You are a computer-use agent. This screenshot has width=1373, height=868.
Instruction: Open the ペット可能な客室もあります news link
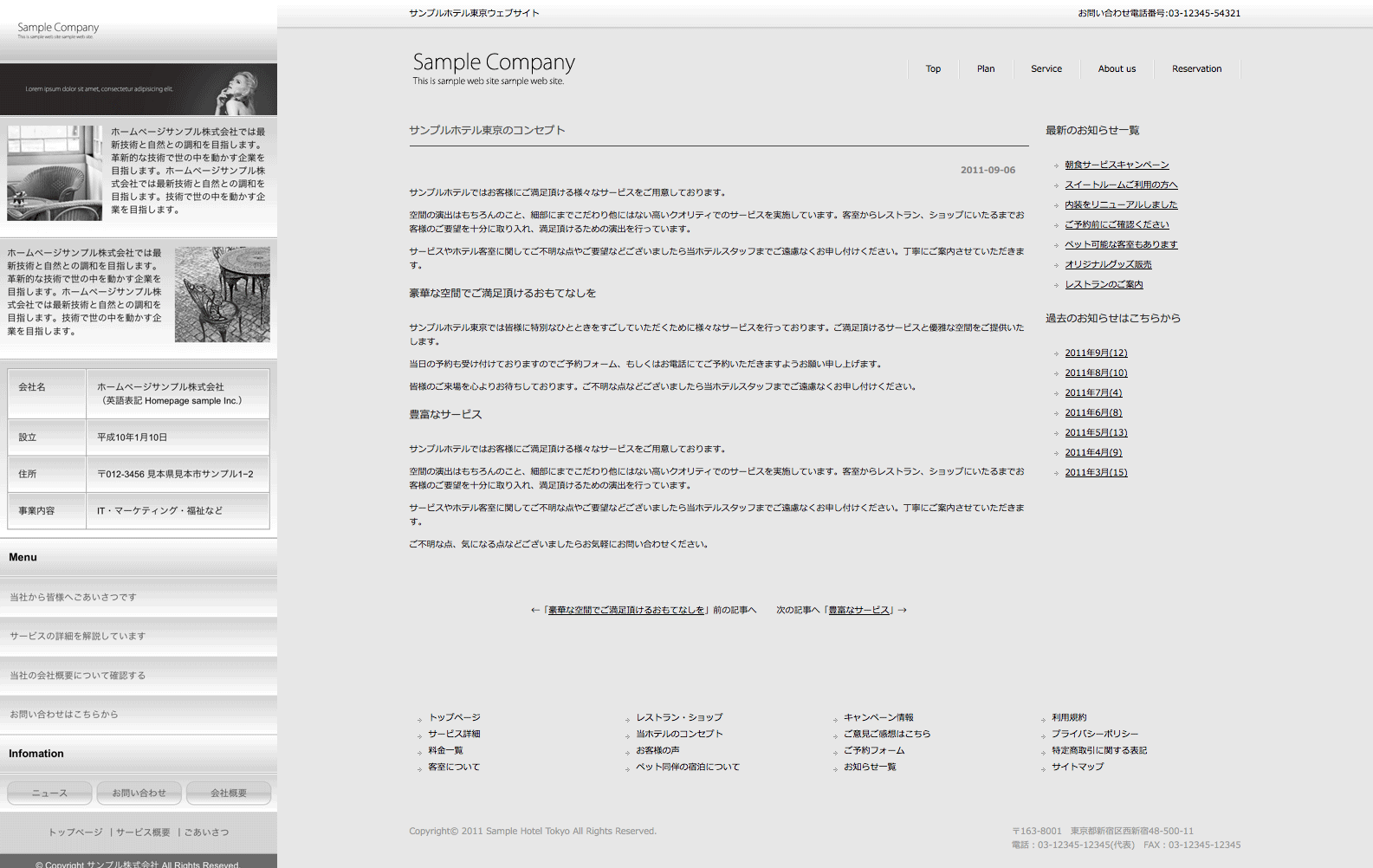click(x=1121, y=244)
